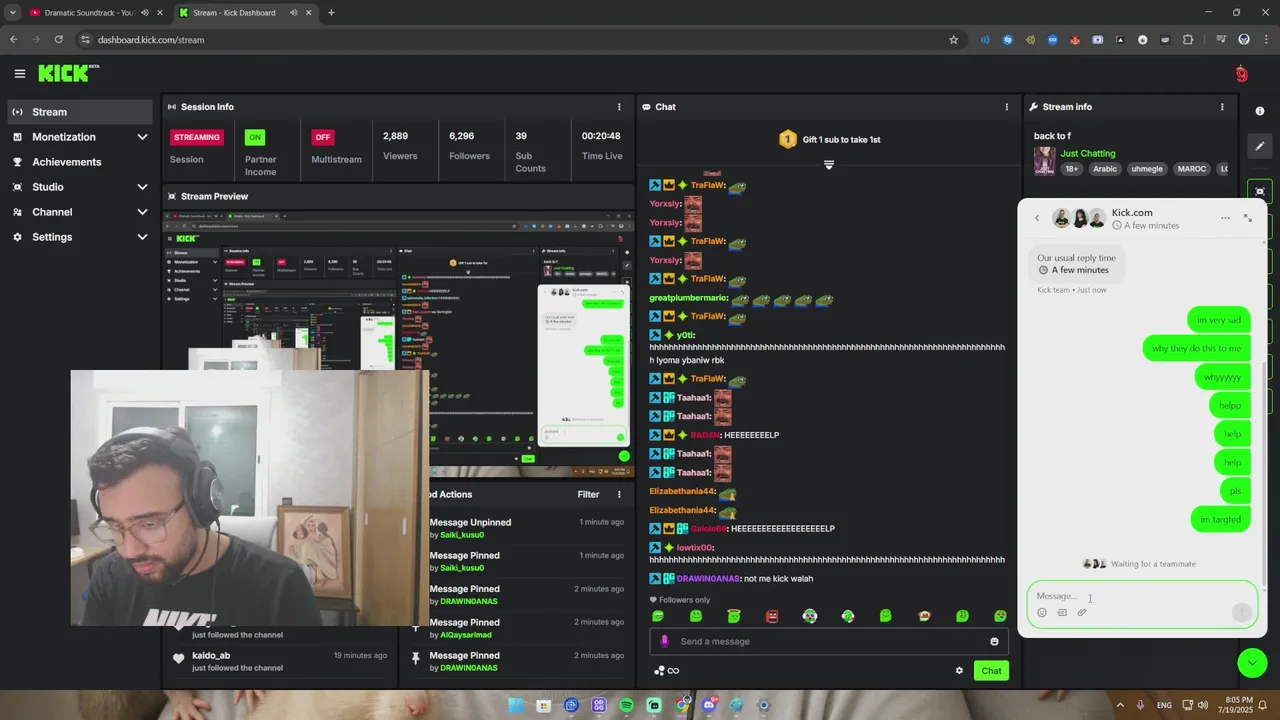Screen dimensions: 1280x720
Task: Show hidden system tray icons
Action: click(x=1119, y=705)
